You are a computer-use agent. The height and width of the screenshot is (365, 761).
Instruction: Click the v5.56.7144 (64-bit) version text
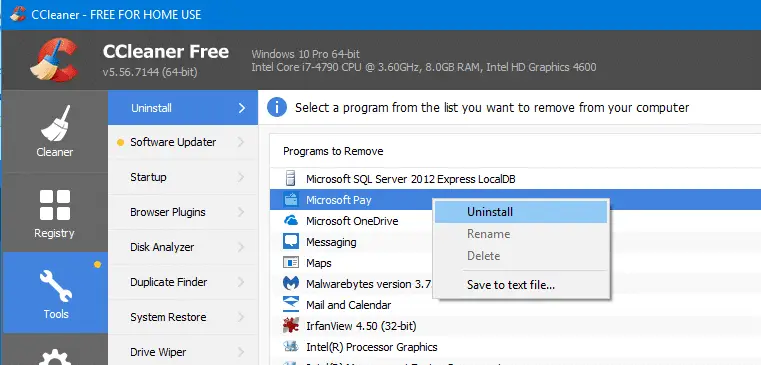150,72
